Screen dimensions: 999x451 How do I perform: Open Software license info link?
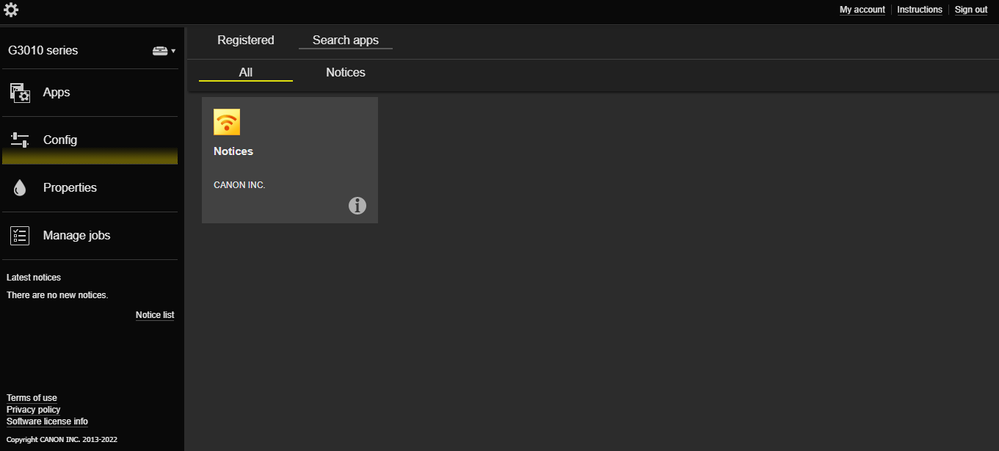(47, 421)
